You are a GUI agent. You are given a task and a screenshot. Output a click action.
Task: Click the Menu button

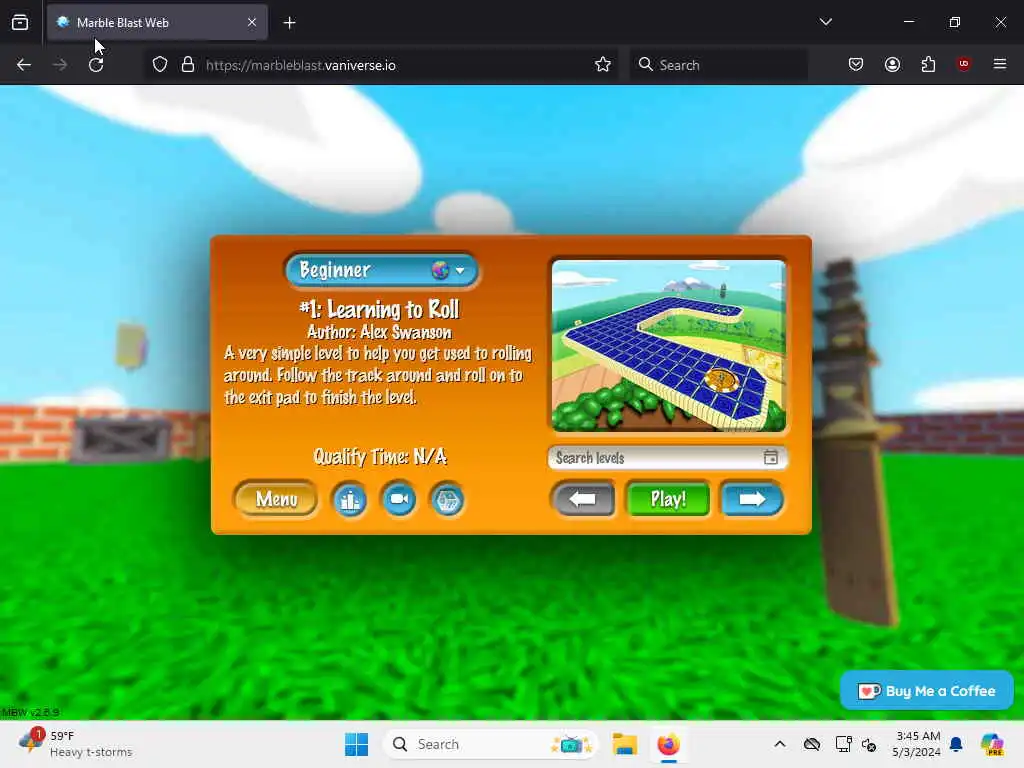[276, 500]
